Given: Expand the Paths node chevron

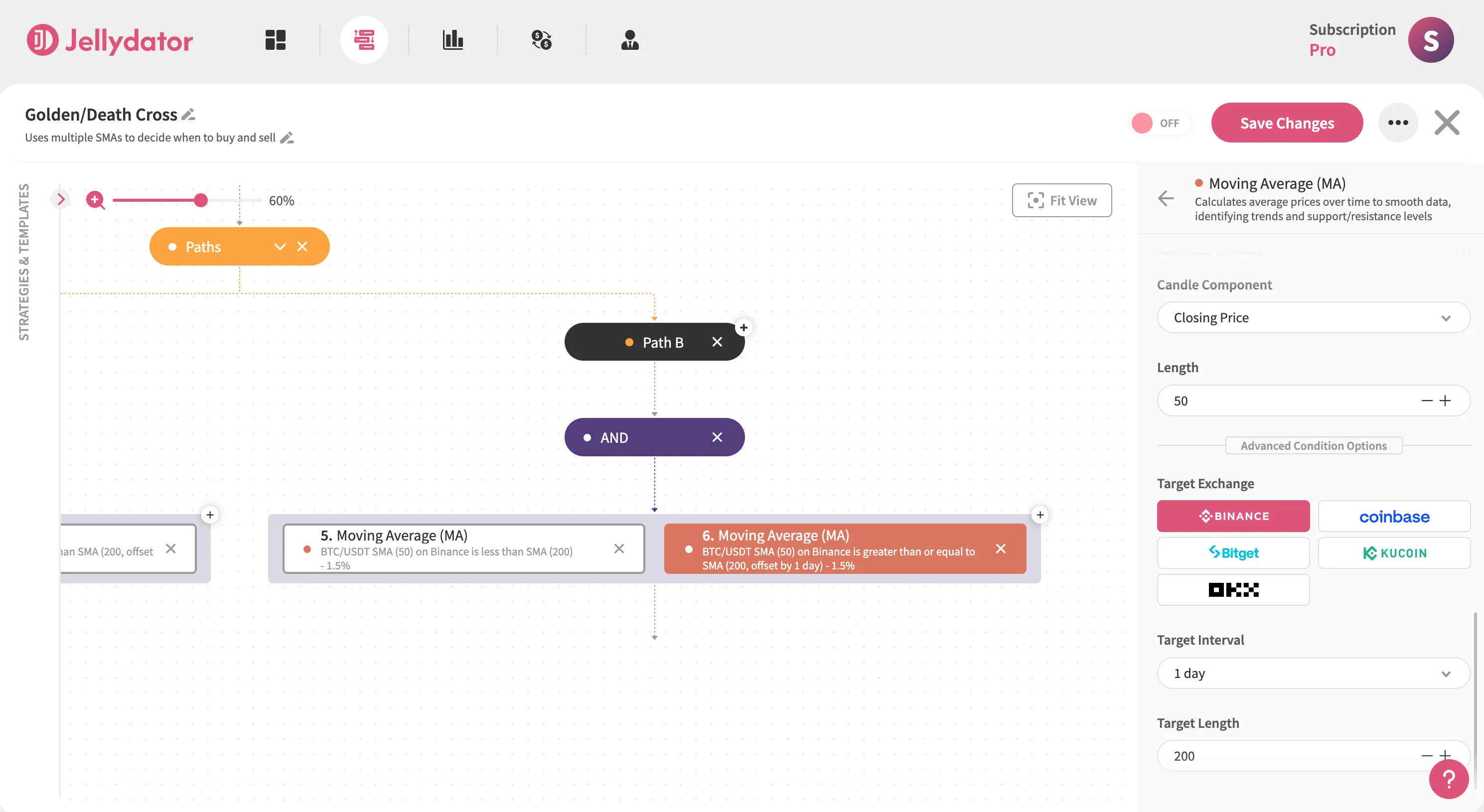Looking at the screenshot, I should (x=280, y=247).
